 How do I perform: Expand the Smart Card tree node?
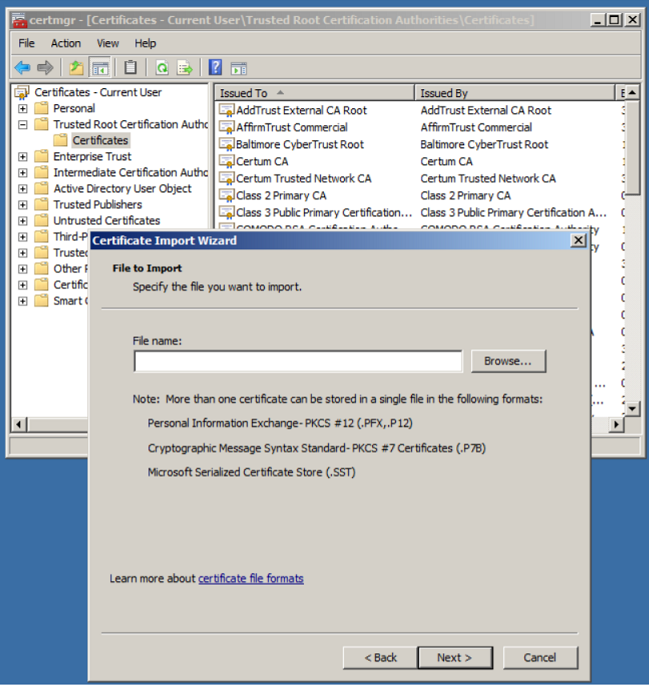pyautogui.click(x=23, y=301)
